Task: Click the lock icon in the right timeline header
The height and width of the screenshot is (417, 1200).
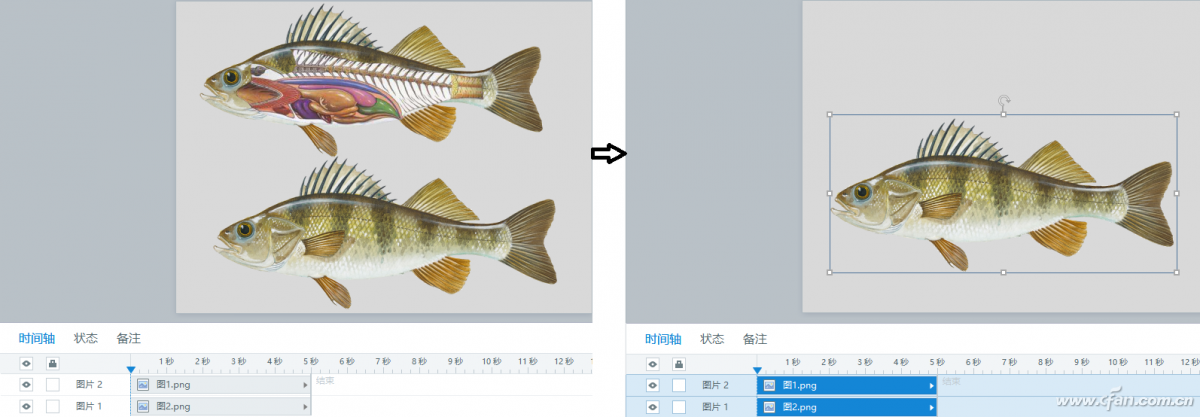Action: click(x=679, y=364)
